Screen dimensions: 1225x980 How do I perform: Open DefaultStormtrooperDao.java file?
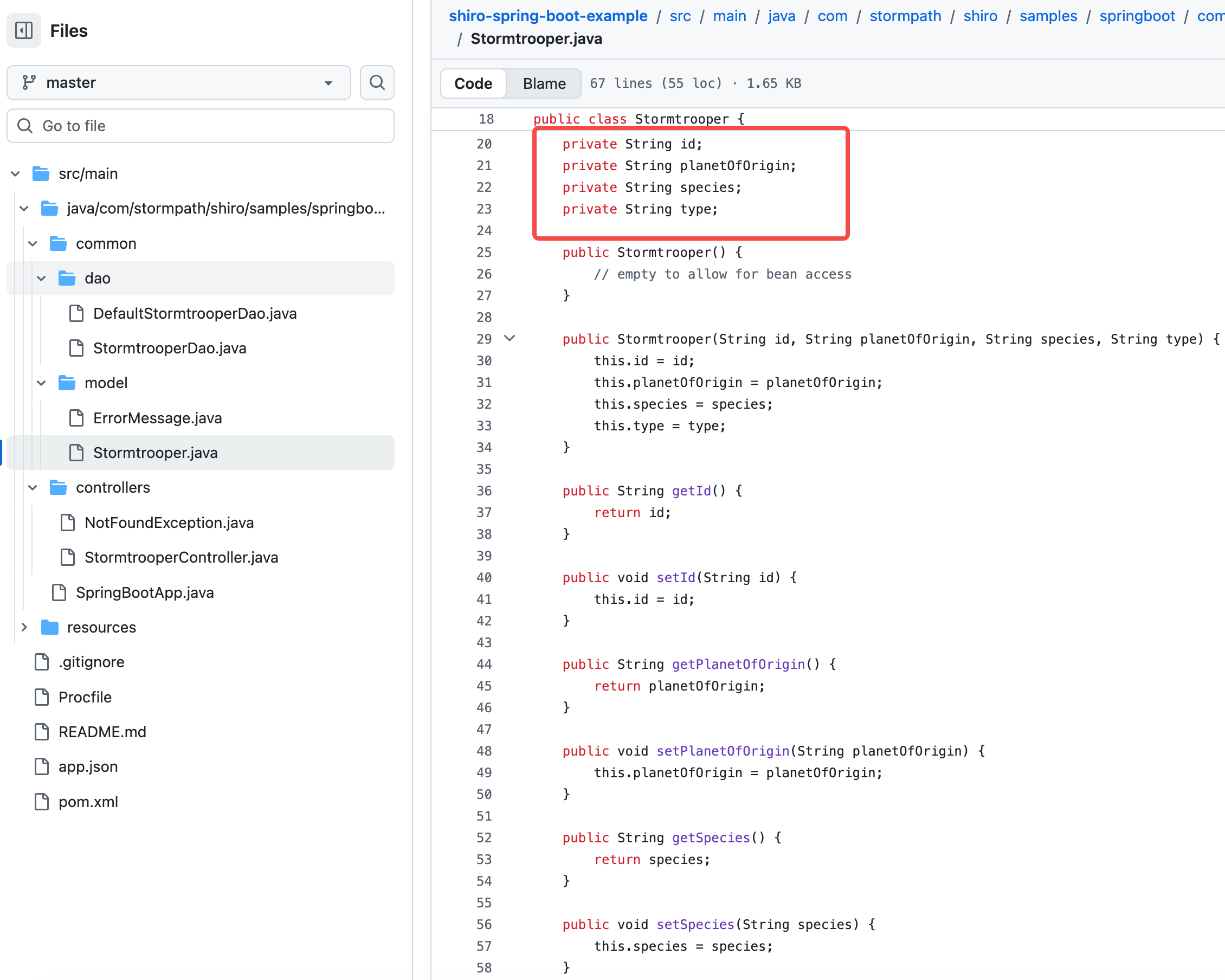[x=194, y=314]
